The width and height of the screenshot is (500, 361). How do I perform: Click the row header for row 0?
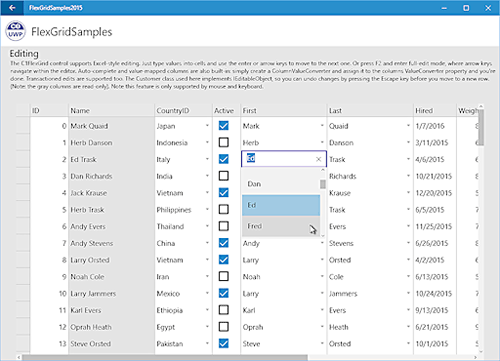coord(23,125)
